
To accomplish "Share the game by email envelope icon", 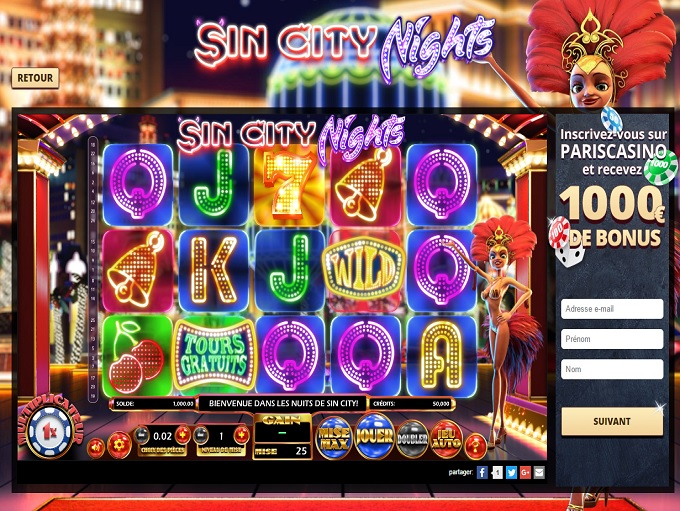I will (539, 472).
